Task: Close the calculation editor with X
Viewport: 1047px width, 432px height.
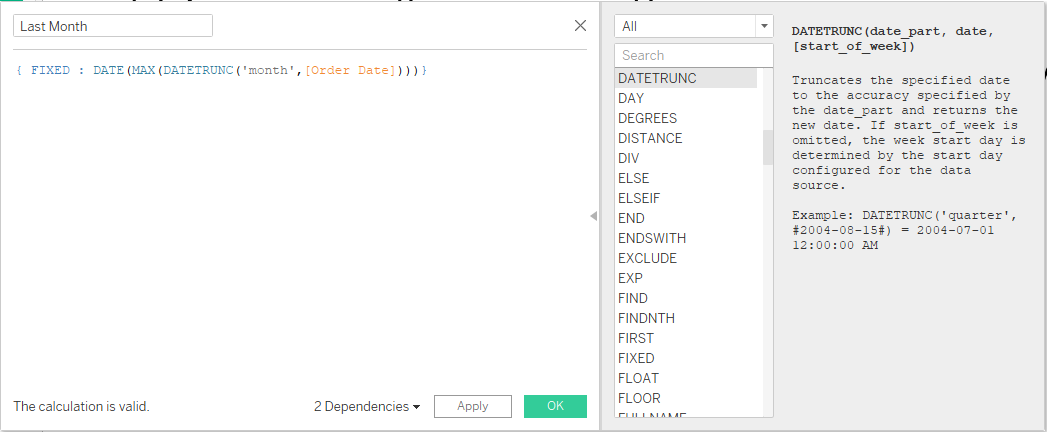Action: click(580, 26)
